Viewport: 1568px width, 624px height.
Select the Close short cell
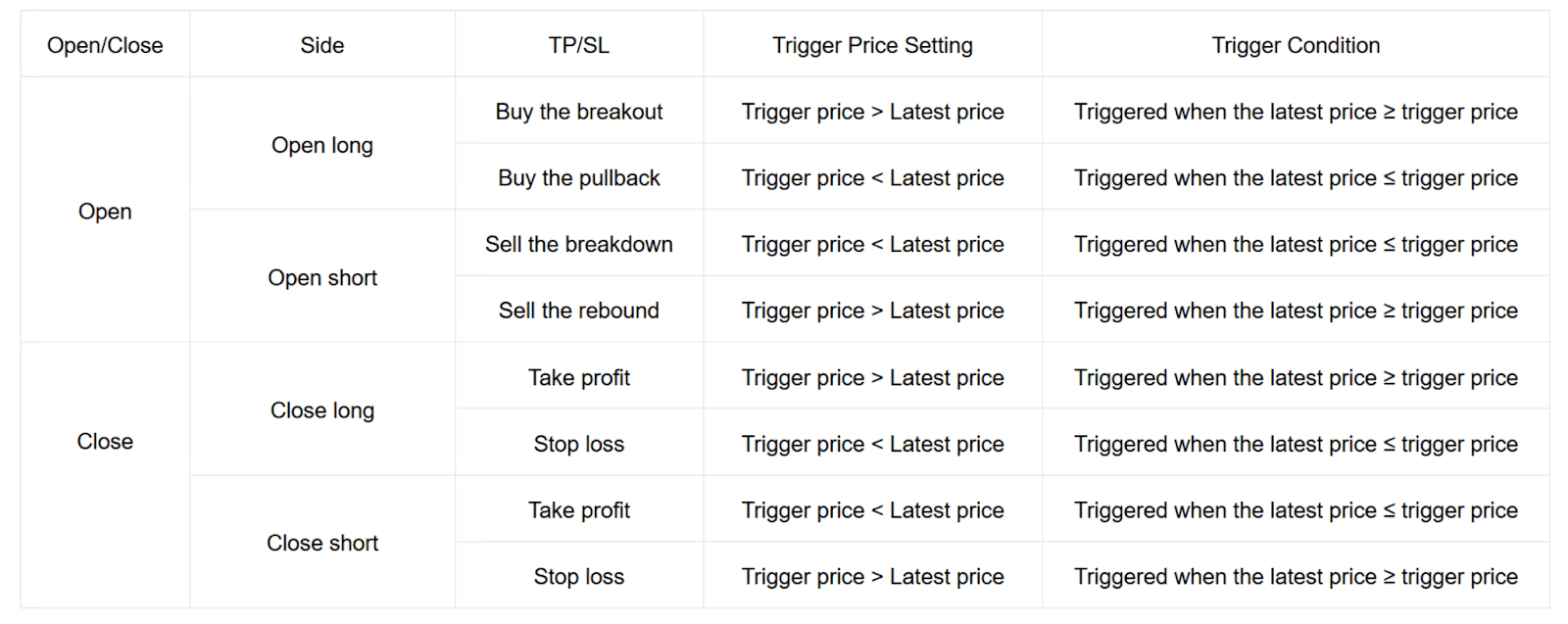point(322,543)
